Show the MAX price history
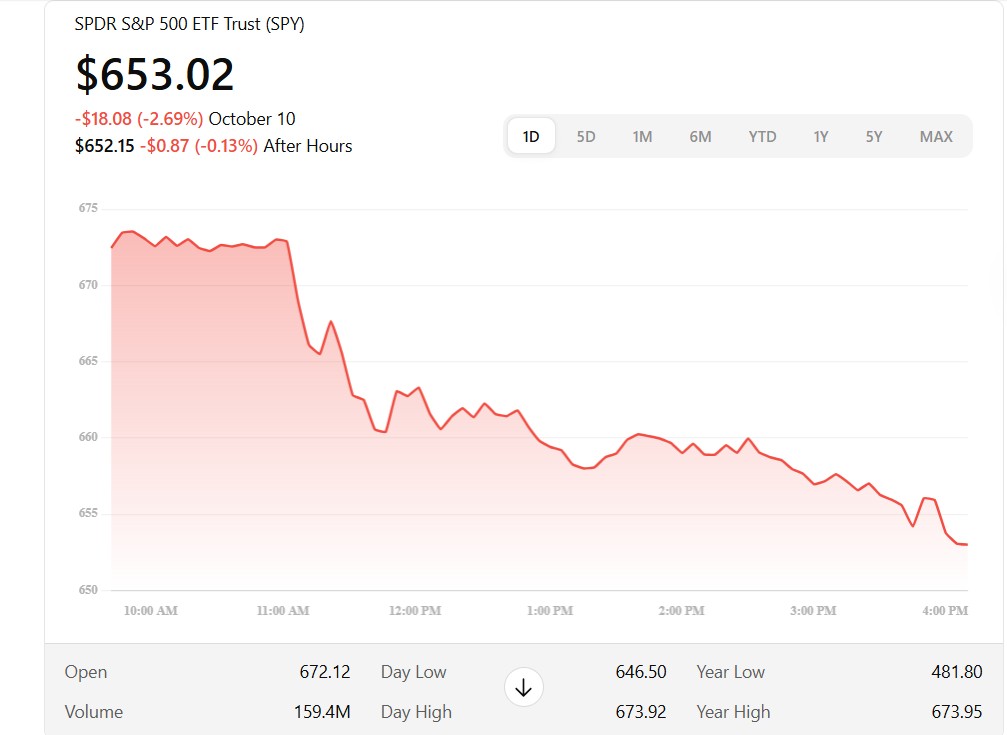The image size is (1007, 735). (x=936, y=136)
